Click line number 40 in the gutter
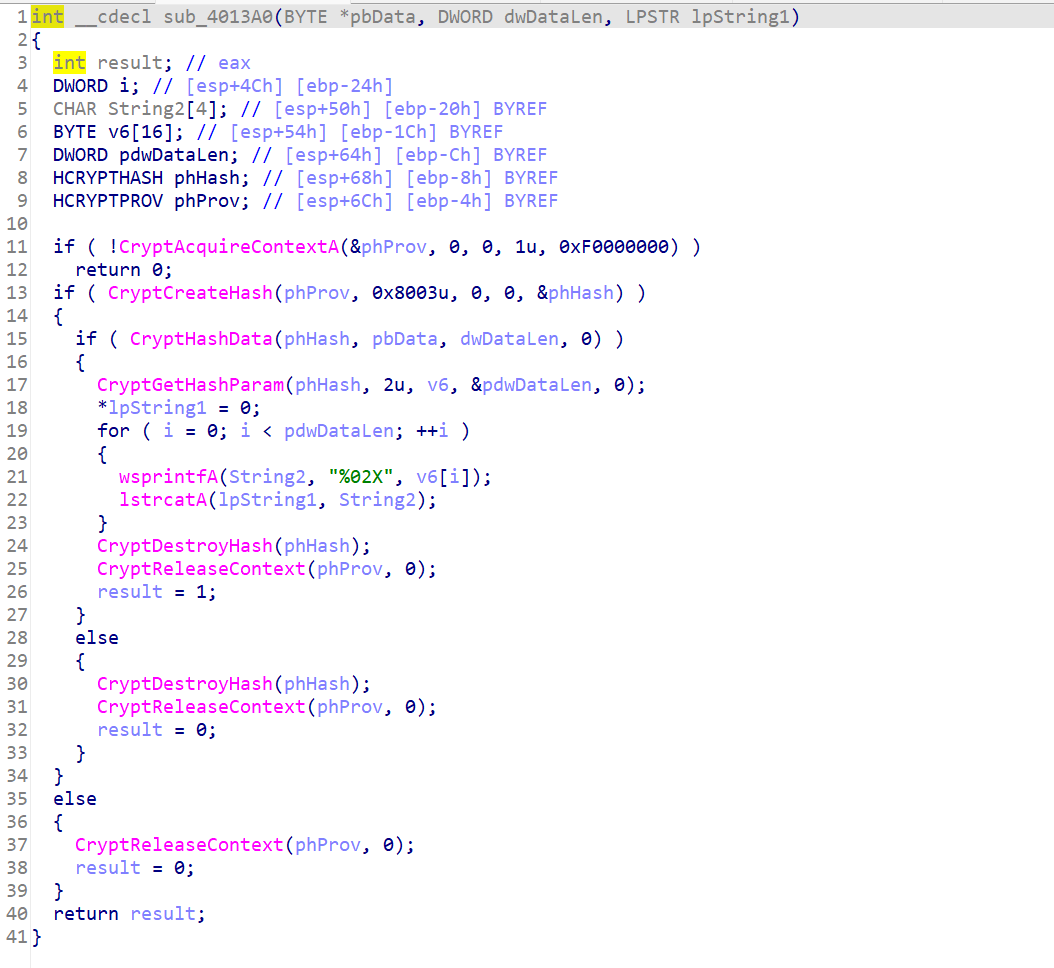This screenshot has width=1054, height=968. [15, 914]
